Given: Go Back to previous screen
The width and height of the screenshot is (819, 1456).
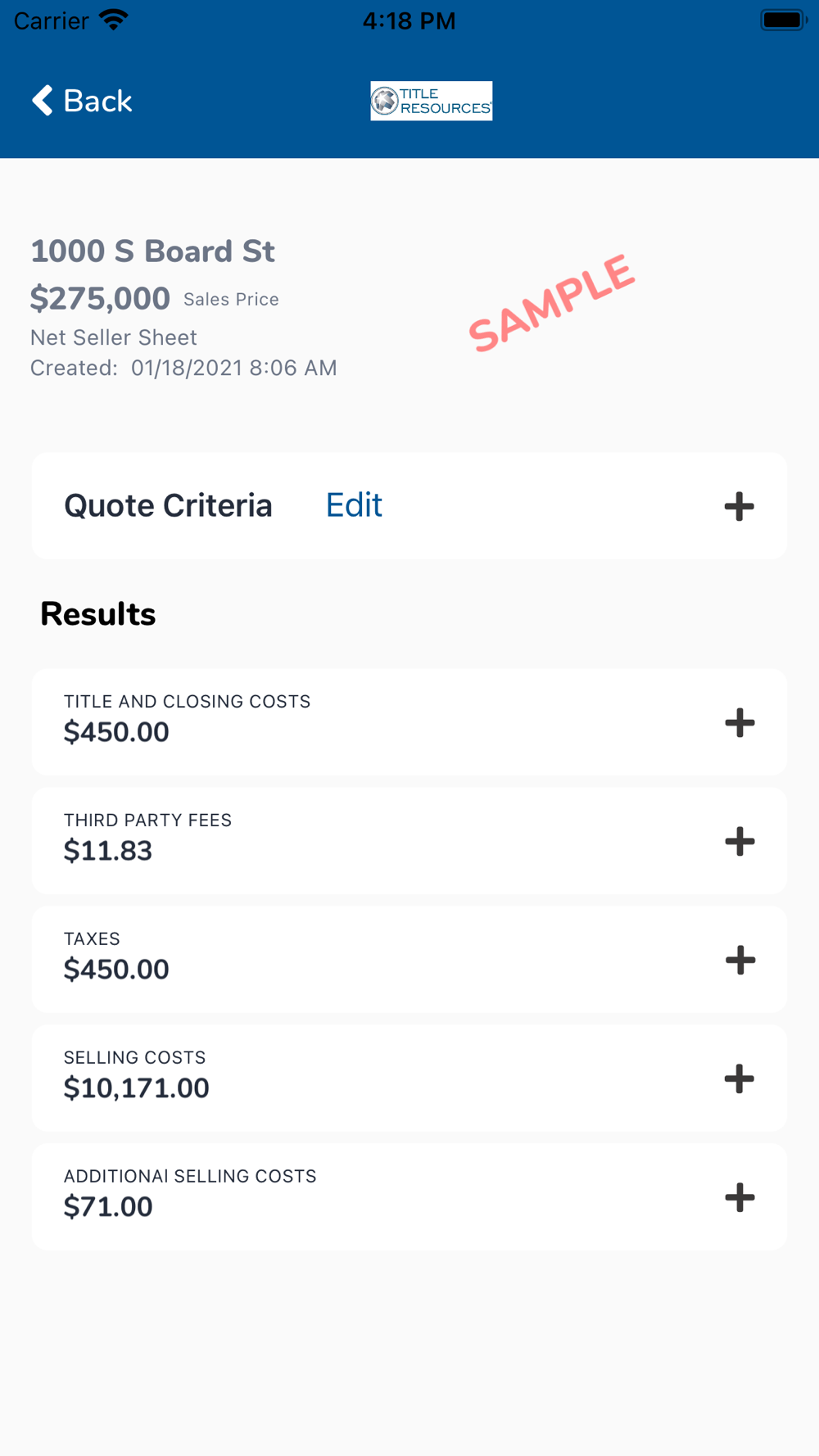Looking at the screenshot, I should click(x=82, y=101).
